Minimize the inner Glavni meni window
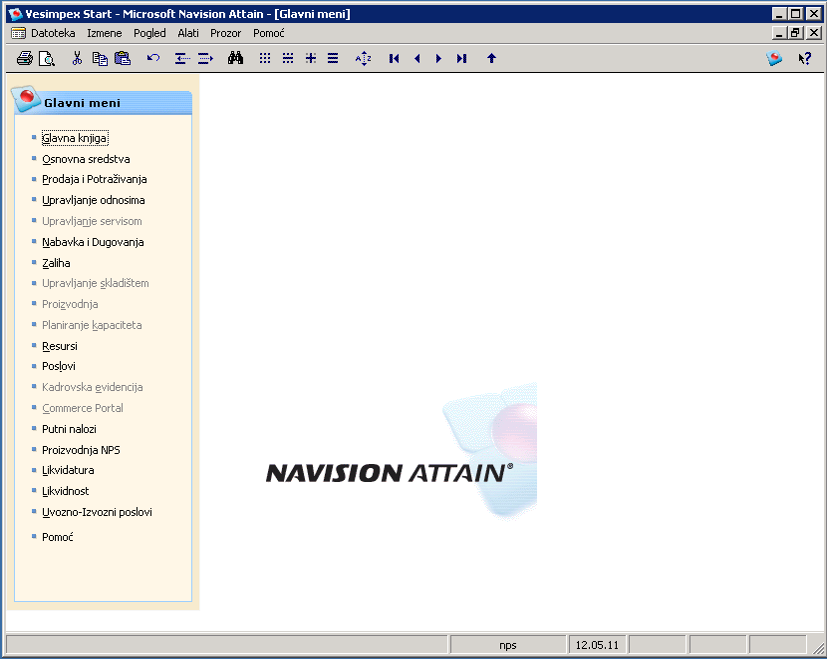Image resolution: width=827 pixels, height=659 pixels. point(780,33)
